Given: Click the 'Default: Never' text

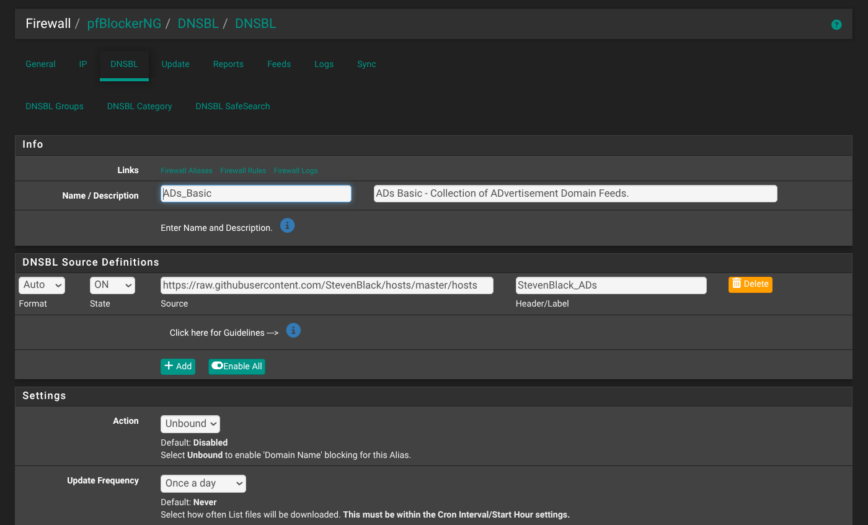Looking at the screenshot, I should (x=188, y=502).
